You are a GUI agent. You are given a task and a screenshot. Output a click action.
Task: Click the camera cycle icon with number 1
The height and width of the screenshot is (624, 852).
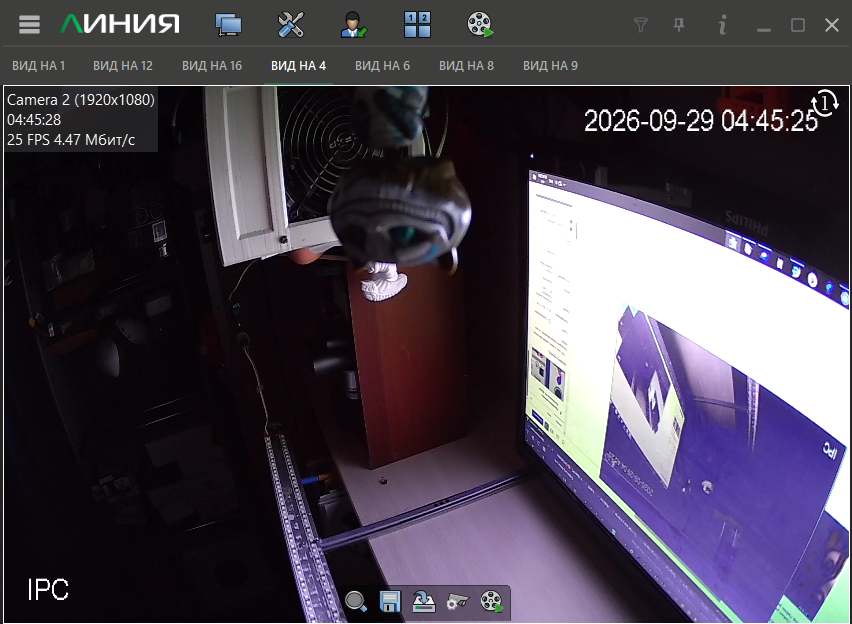[x=824, y=103]
